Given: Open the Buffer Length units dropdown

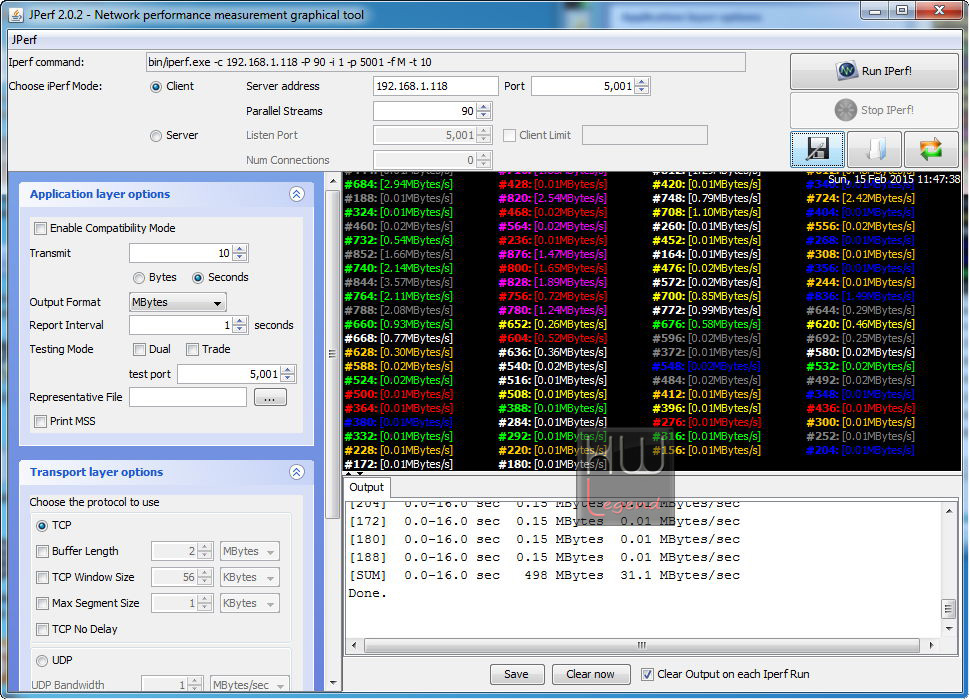Looking at the screenshot, I should coord(249,552).
